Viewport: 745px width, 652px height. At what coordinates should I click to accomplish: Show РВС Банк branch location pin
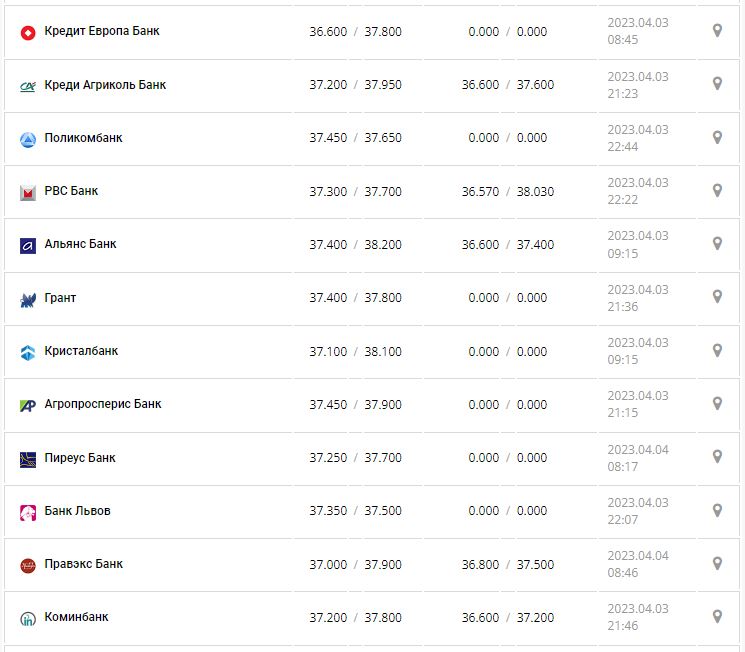tap(717, 190)
